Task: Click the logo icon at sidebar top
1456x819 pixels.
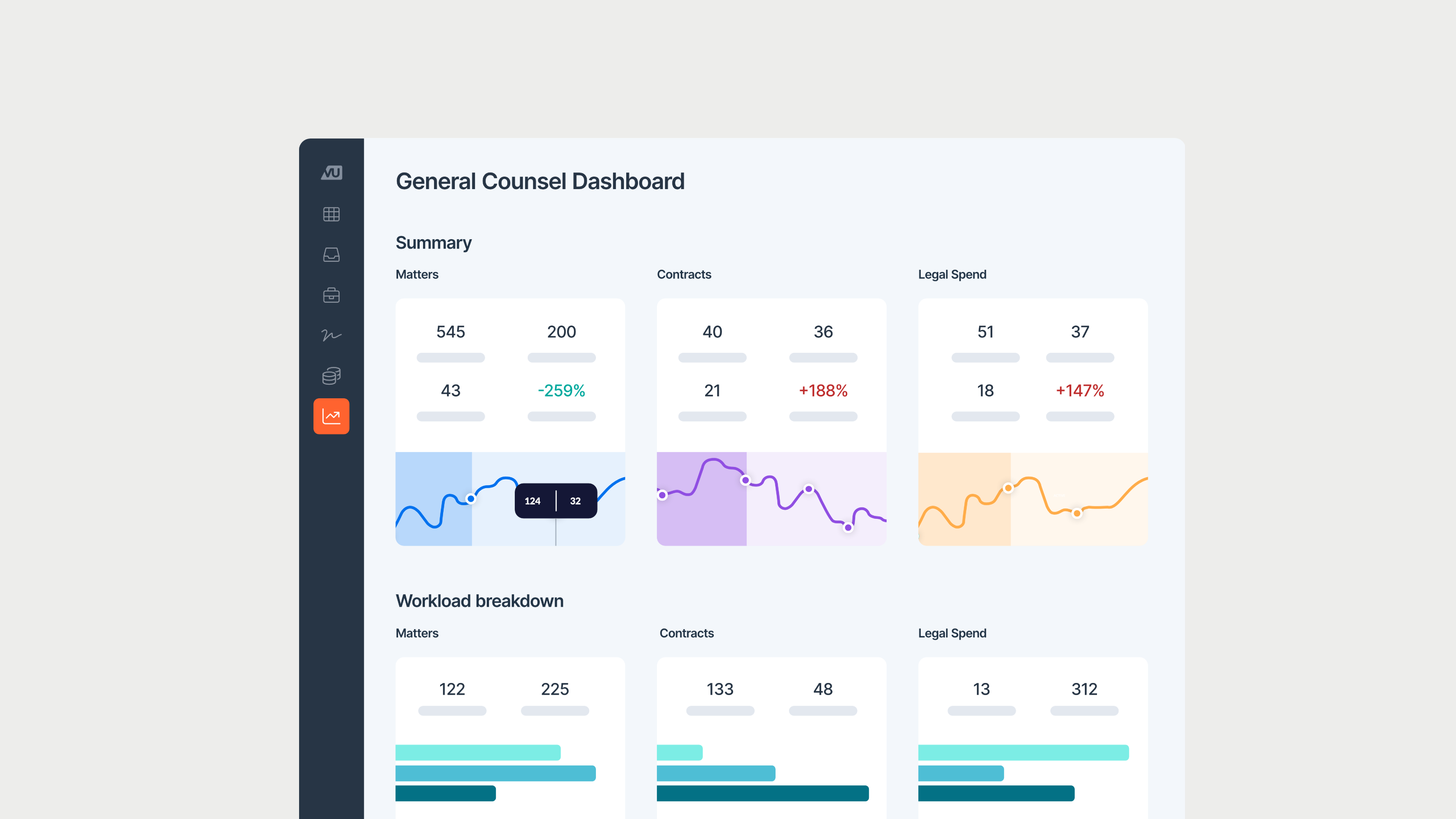Action: click(x=331, y=172)
